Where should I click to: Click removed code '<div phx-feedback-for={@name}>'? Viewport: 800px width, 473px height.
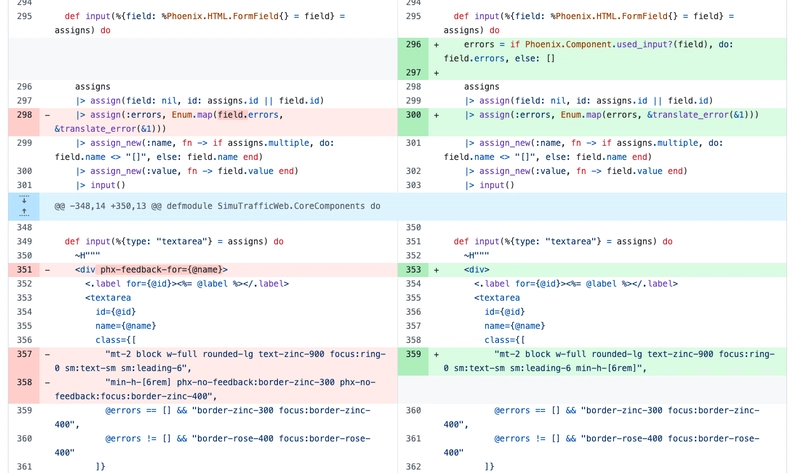click(x=151, y=269)
